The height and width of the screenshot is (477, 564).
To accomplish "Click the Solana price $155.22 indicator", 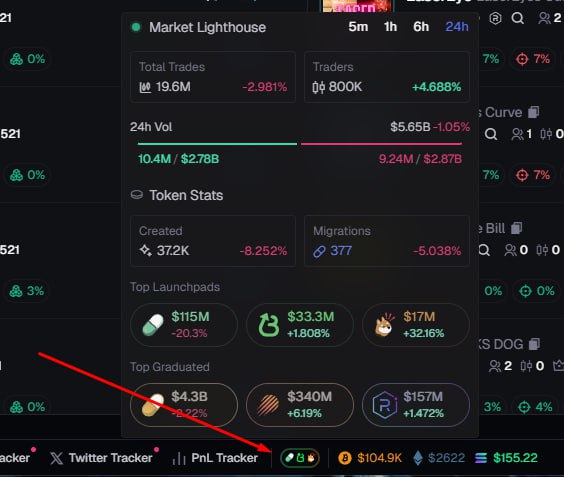I will pyautogui.click(x=506, y=458).
